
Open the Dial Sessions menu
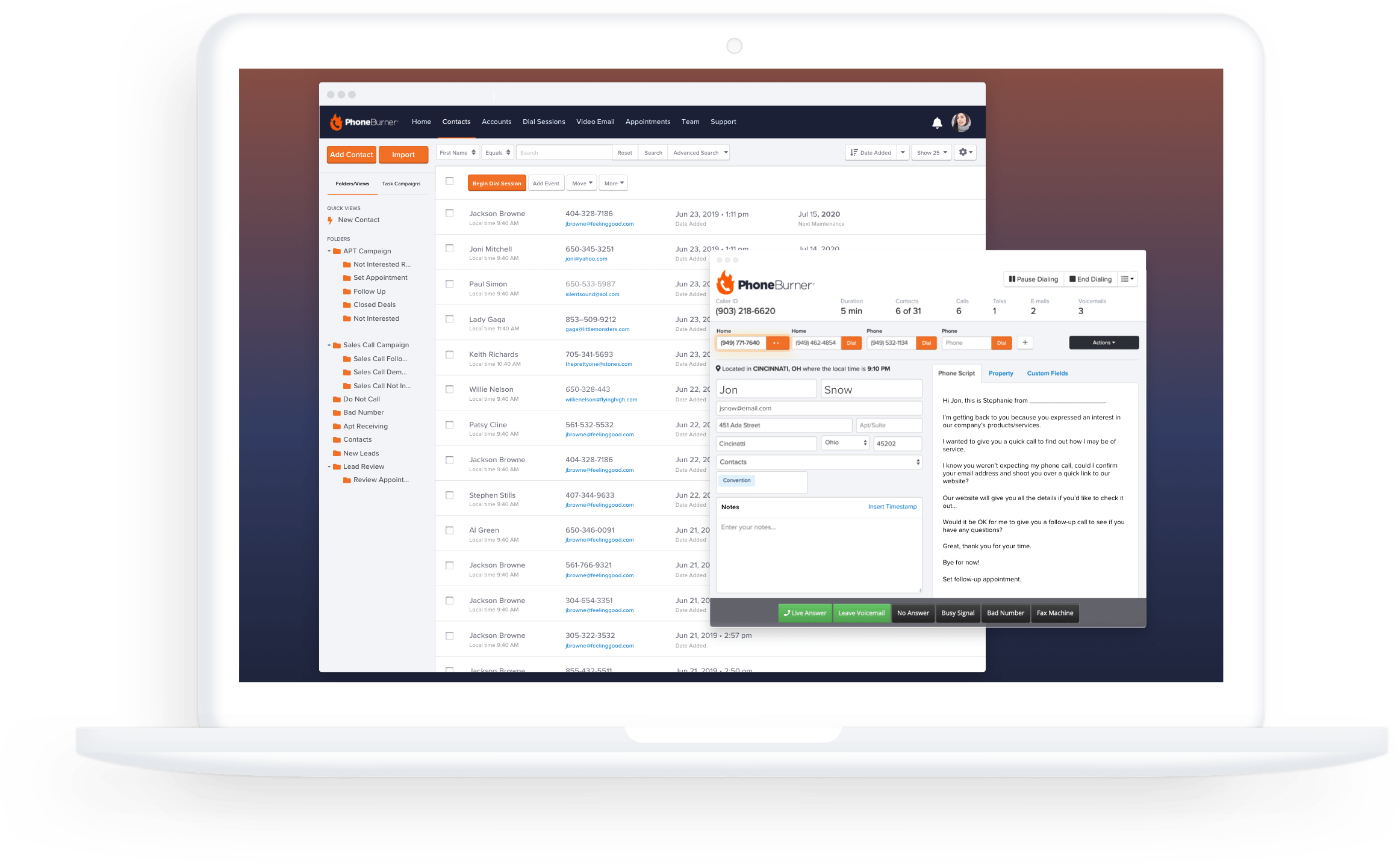point(544,122)
